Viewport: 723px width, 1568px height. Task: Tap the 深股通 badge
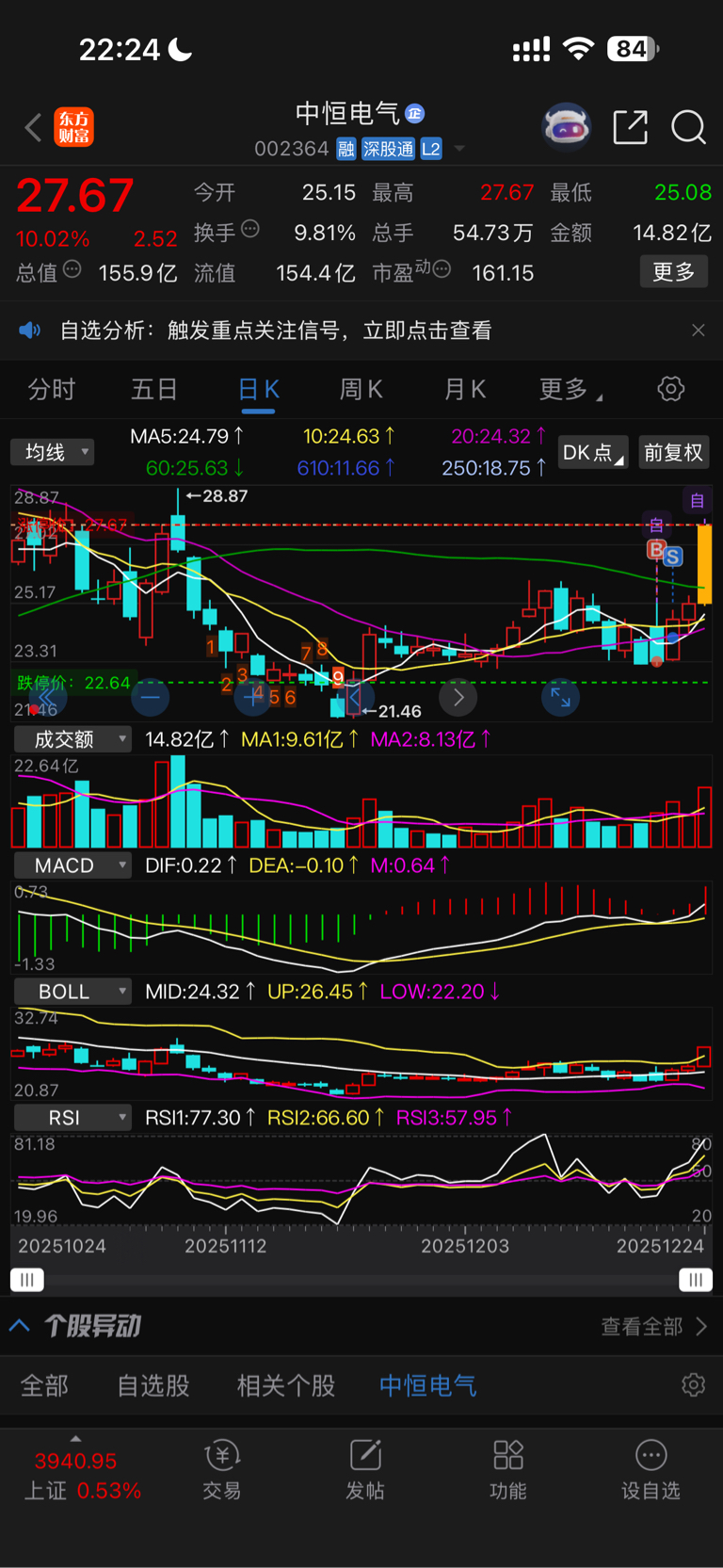coord(388,149)
